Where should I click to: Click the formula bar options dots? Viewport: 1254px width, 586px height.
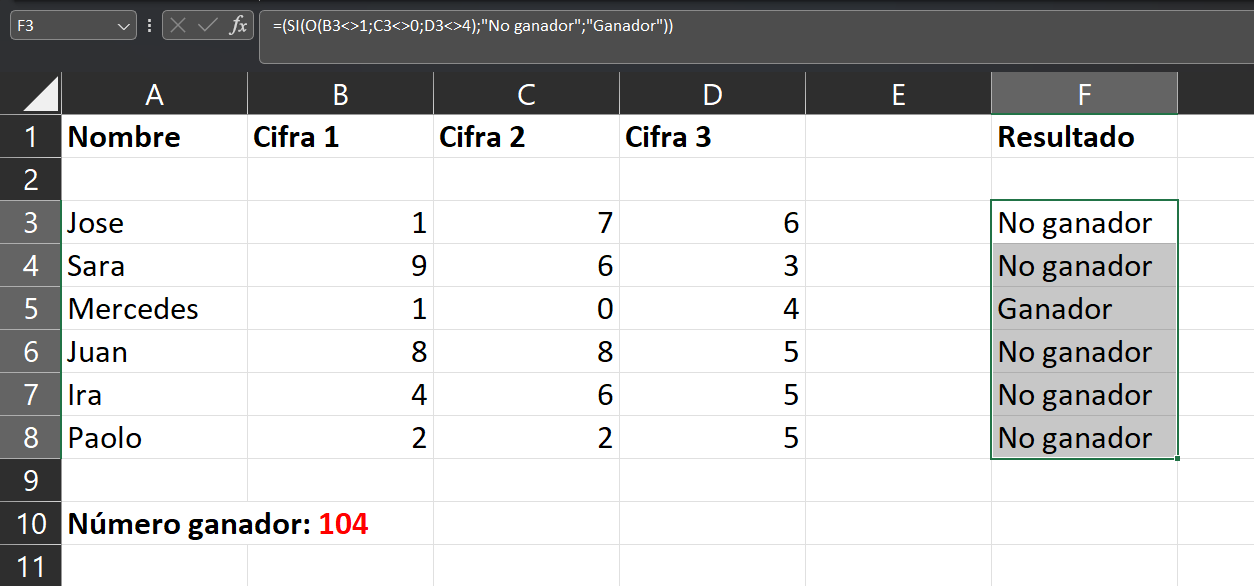point(149,26)
